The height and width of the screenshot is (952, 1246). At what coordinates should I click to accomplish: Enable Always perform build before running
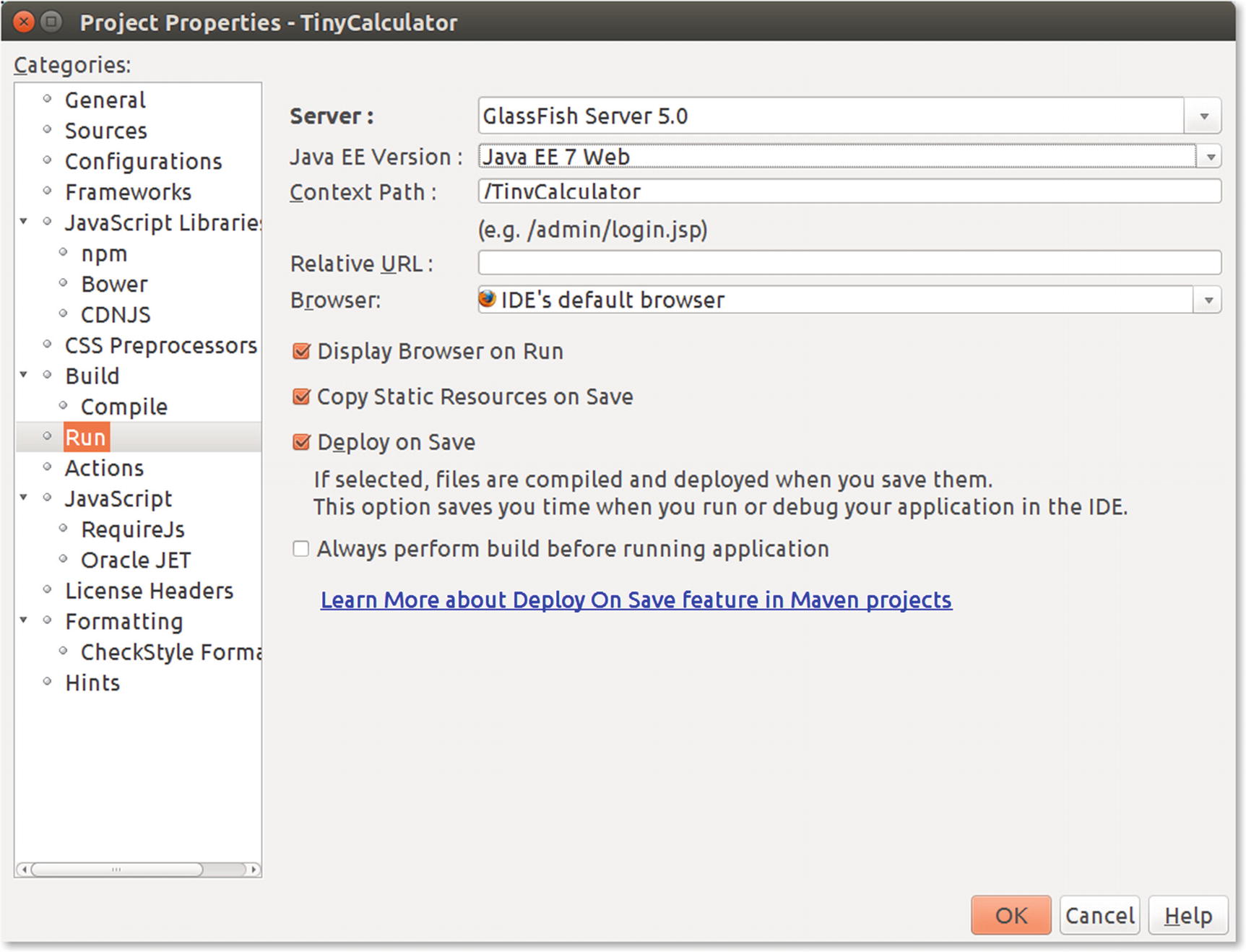301,549
